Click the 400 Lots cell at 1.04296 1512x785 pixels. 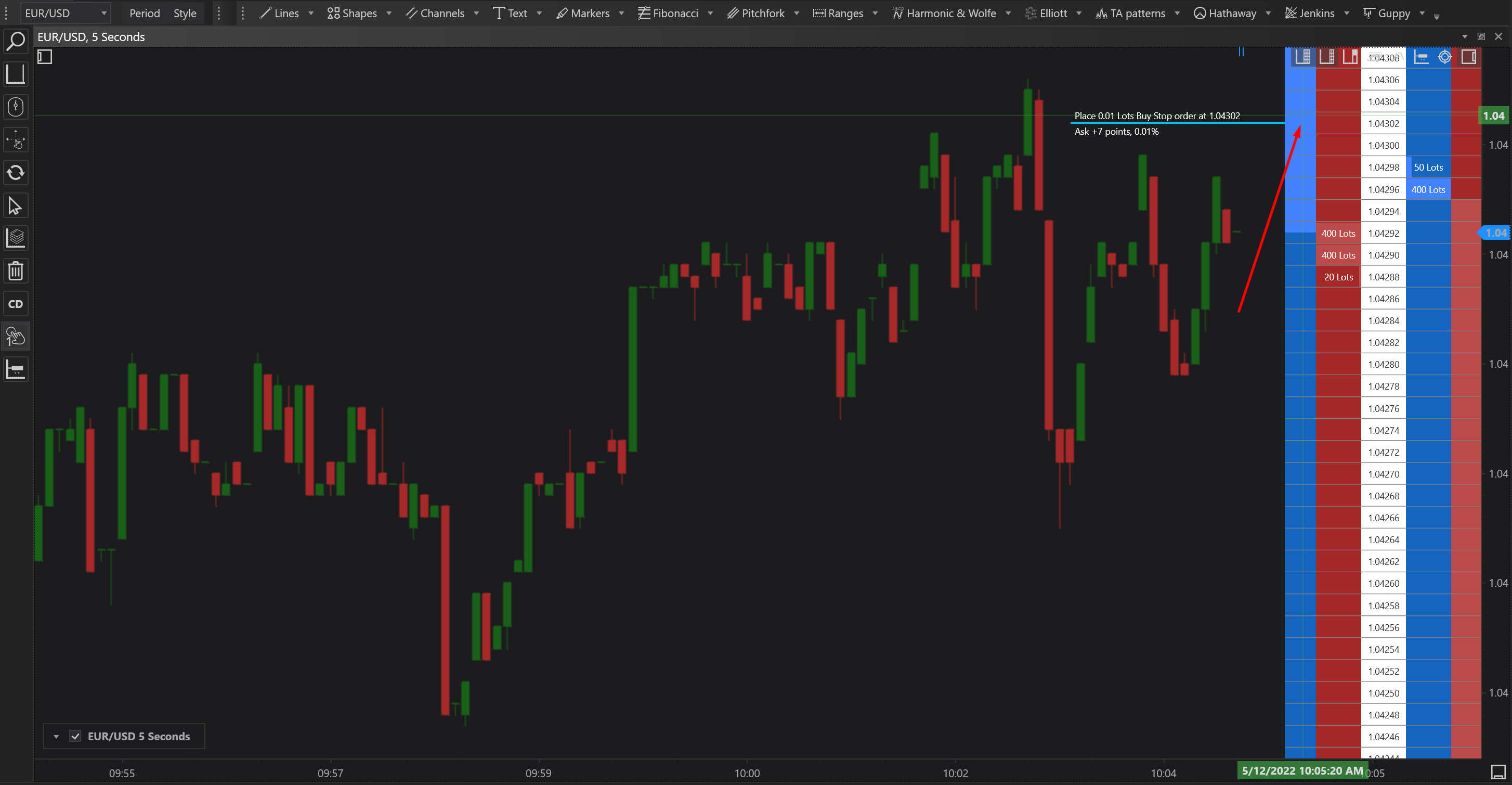click(x=1427, y=190)
